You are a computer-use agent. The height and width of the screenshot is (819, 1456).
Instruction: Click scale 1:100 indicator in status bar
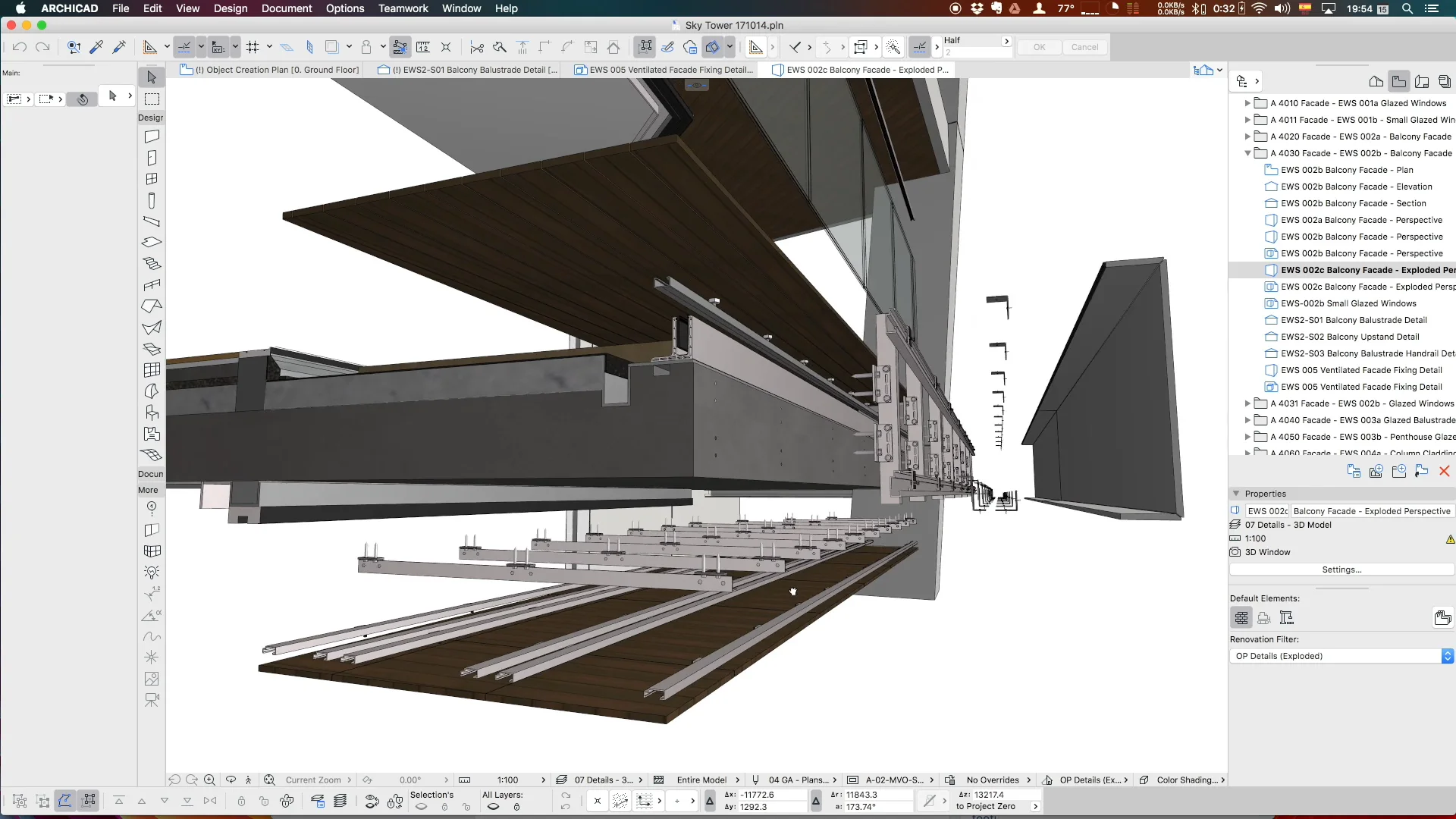[508, 779]
